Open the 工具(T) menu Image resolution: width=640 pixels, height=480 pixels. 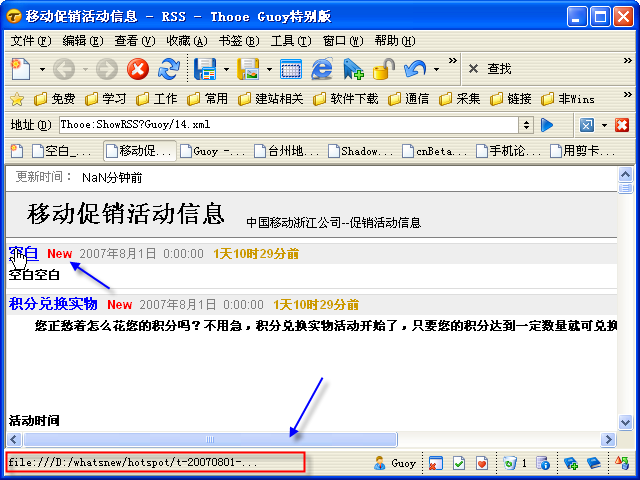click(291, 41)
